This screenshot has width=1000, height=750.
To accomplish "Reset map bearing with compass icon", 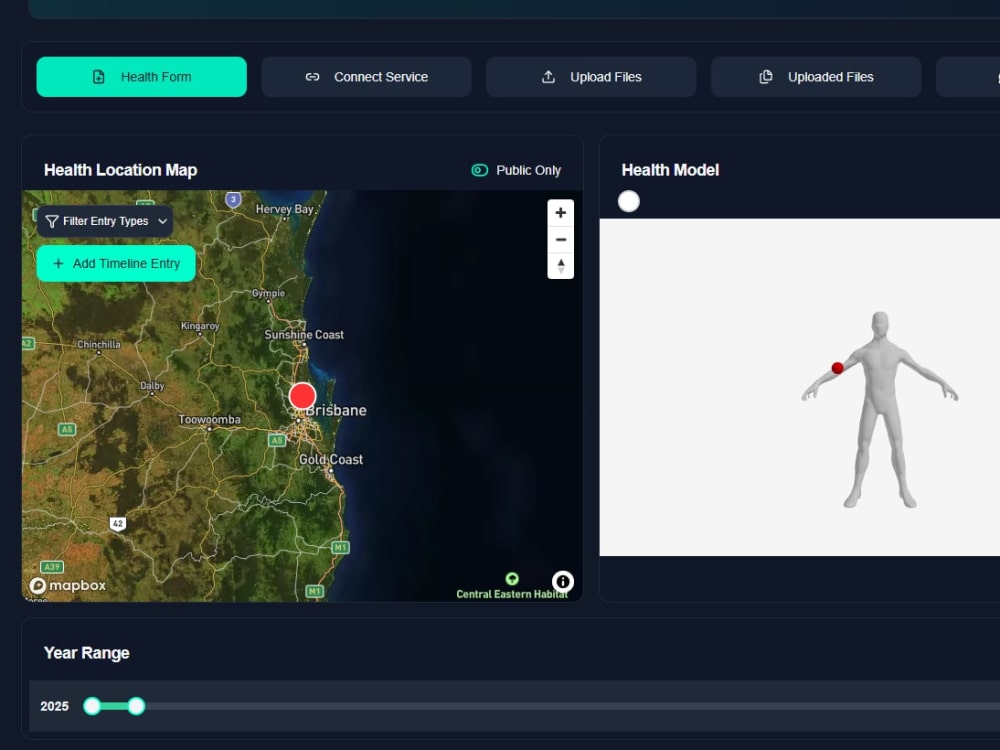I will click(561, 266).
